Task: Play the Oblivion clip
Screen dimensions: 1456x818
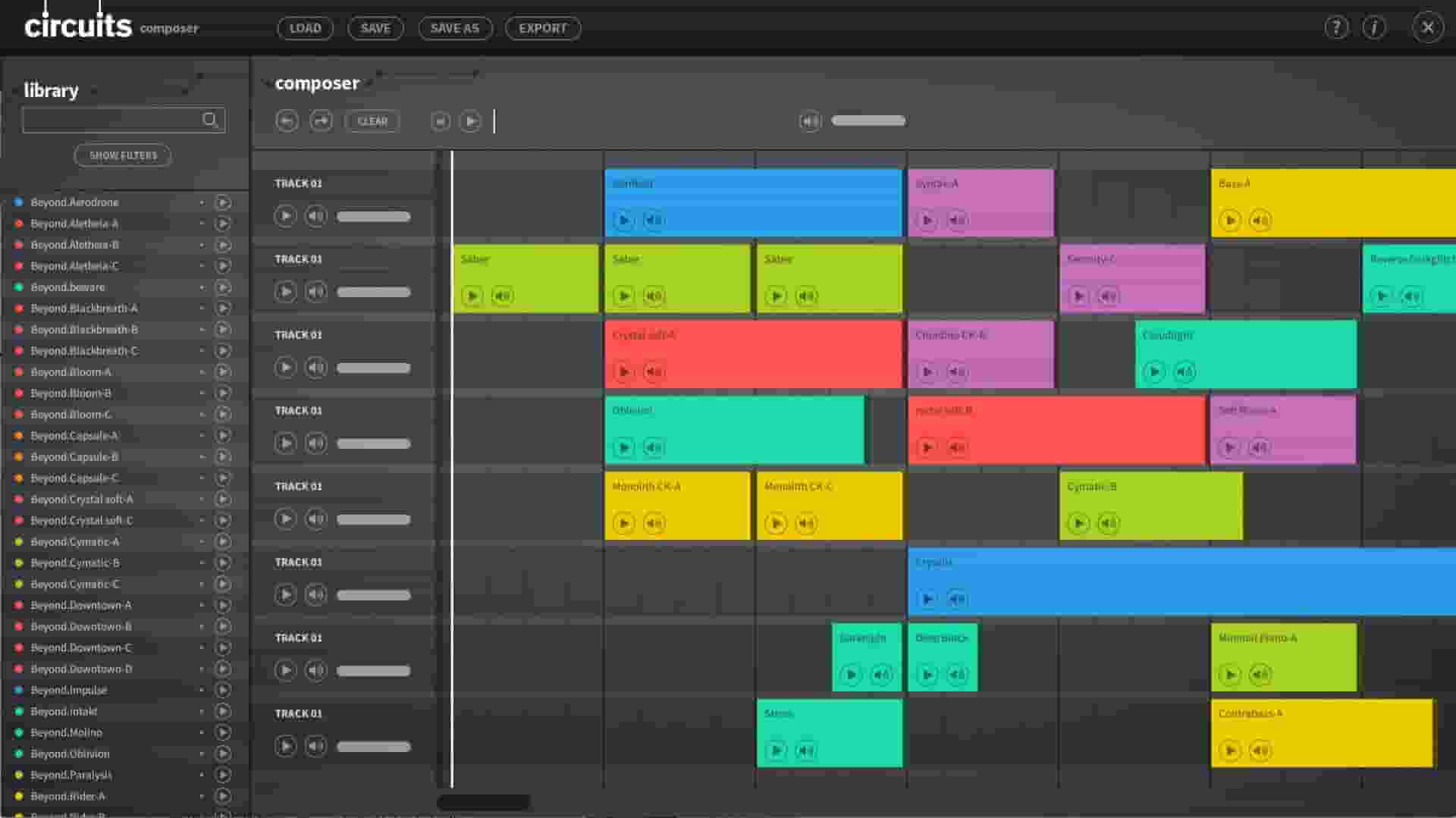Action: [623, 447]
